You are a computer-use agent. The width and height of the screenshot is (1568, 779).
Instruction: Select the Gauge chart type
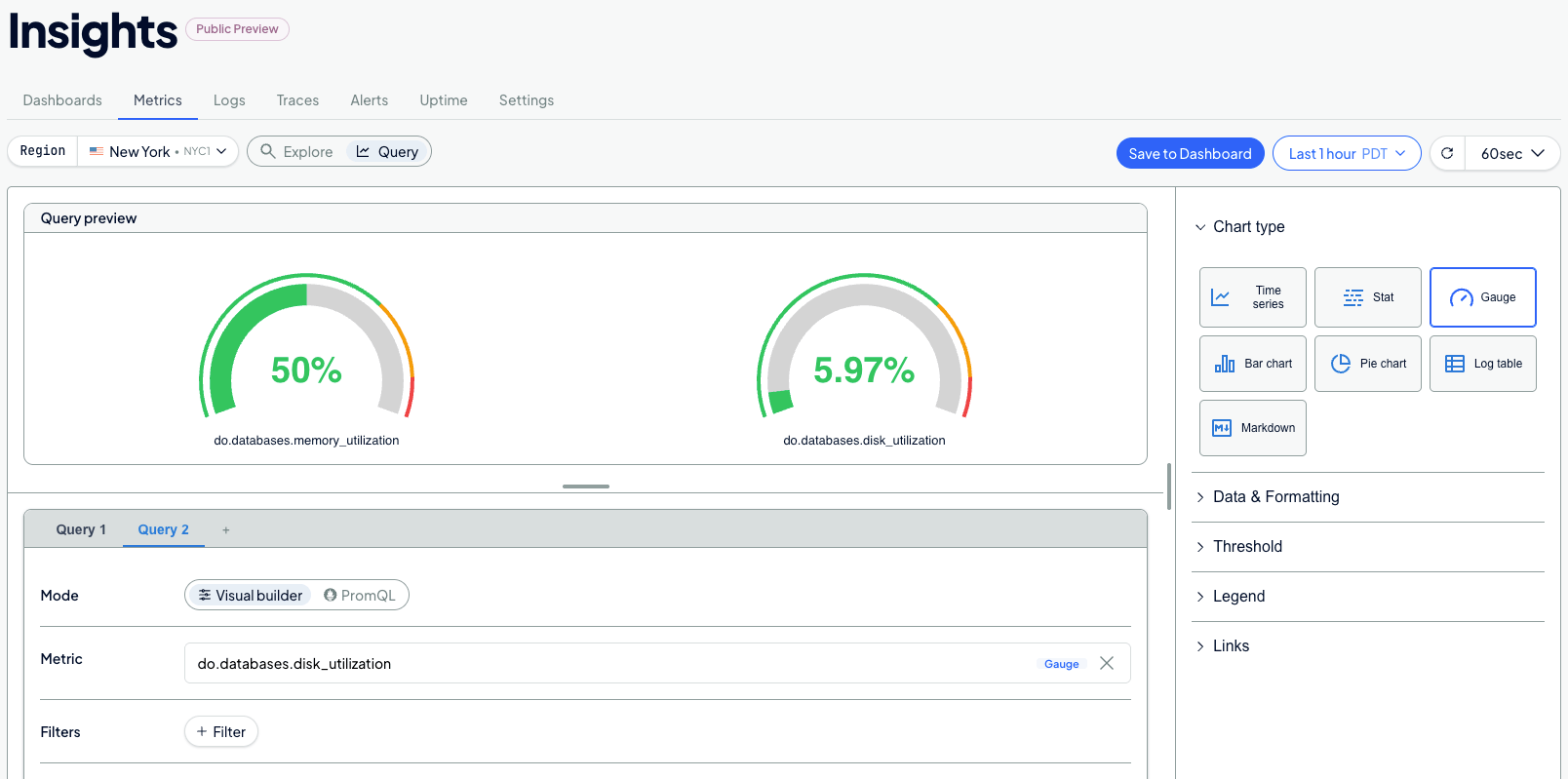[1483, 297]
